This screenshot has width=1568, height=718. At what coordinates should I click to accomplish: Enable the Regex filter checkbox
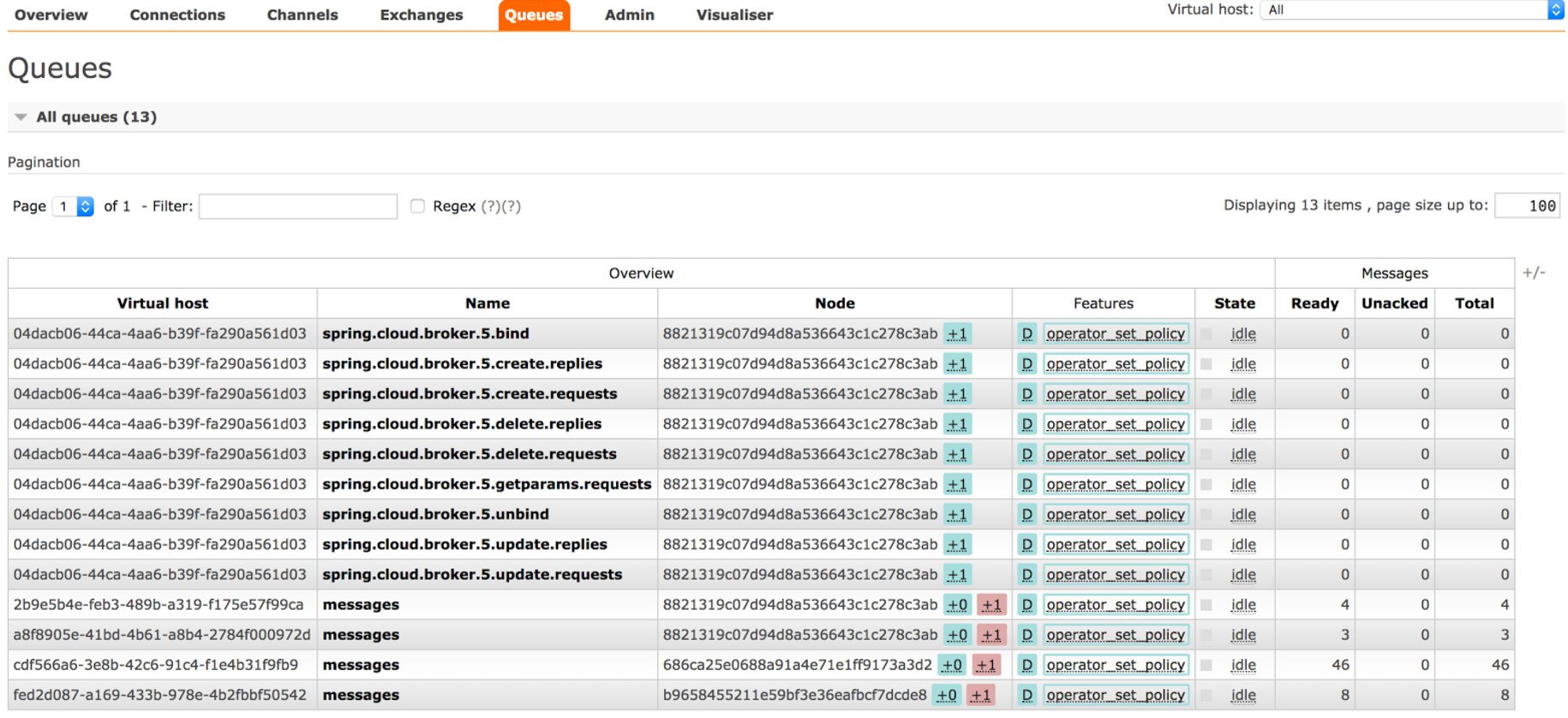(417, 206)
